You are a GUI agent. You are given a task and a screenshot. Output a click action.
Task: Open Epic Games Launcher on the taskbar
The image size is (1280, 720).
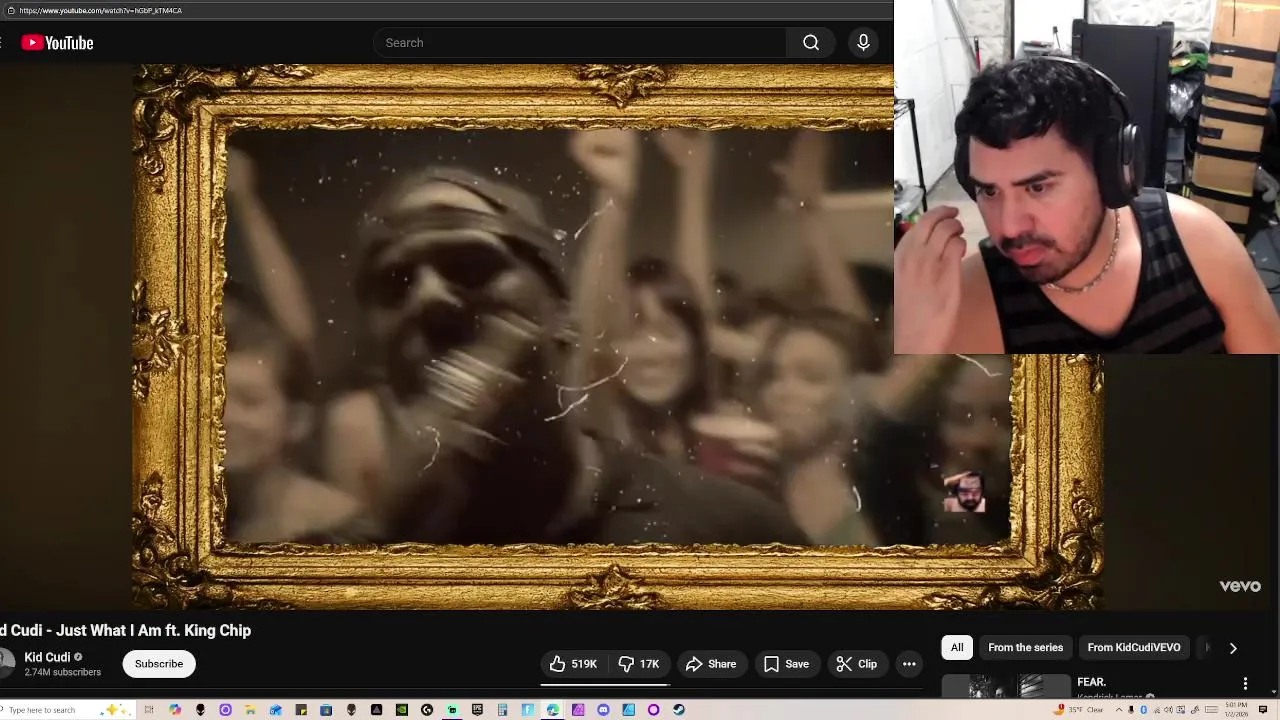477,710
